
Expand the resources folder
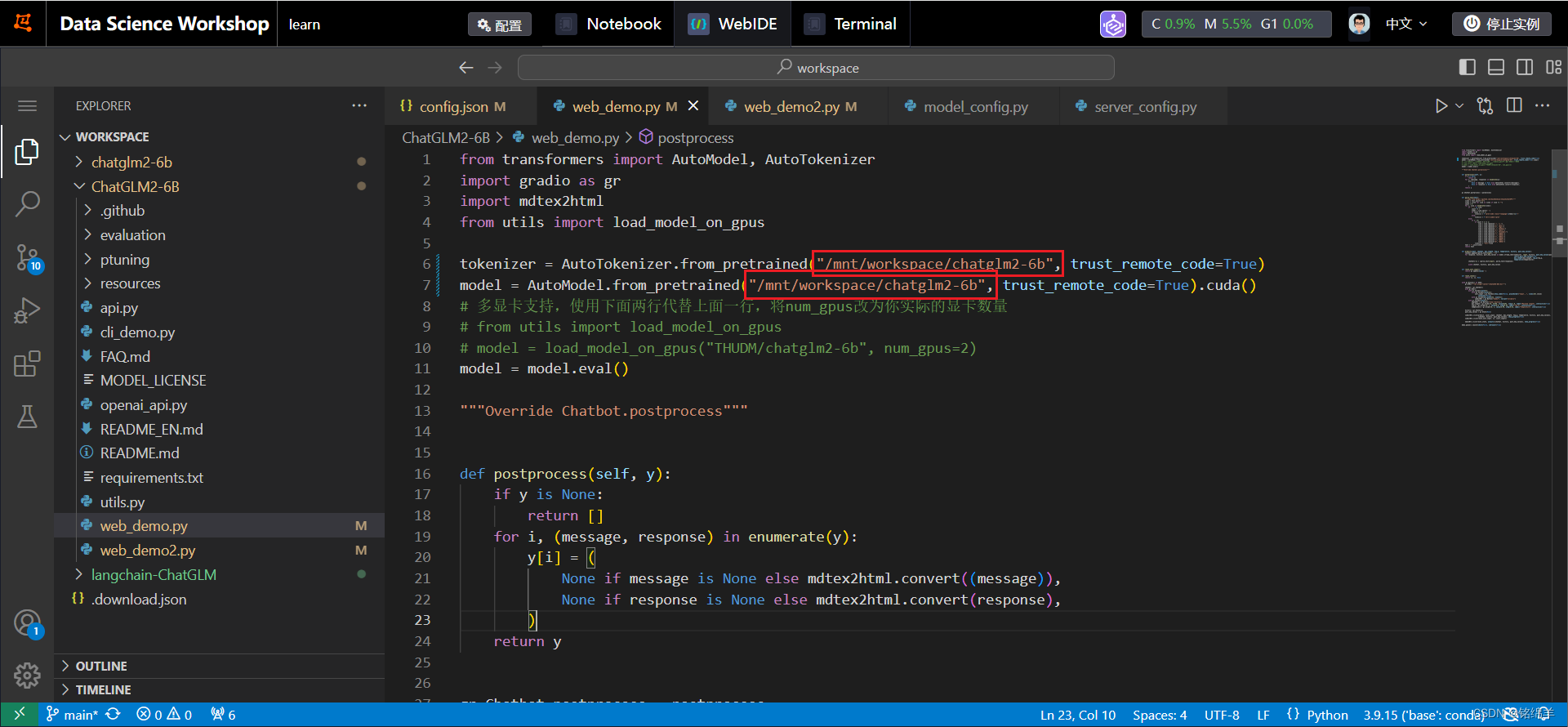coord(219,283)
